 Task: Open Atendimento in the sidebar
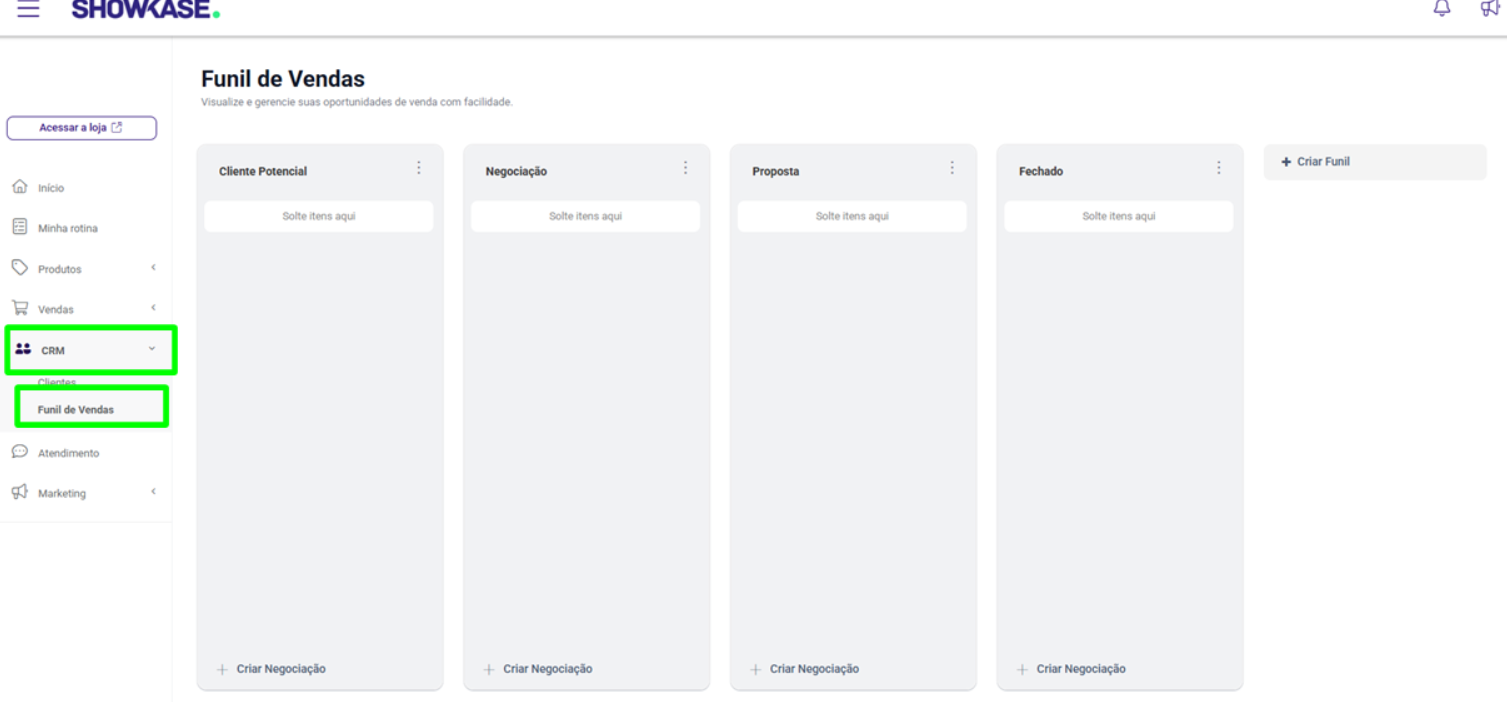(x=68, y=453)
